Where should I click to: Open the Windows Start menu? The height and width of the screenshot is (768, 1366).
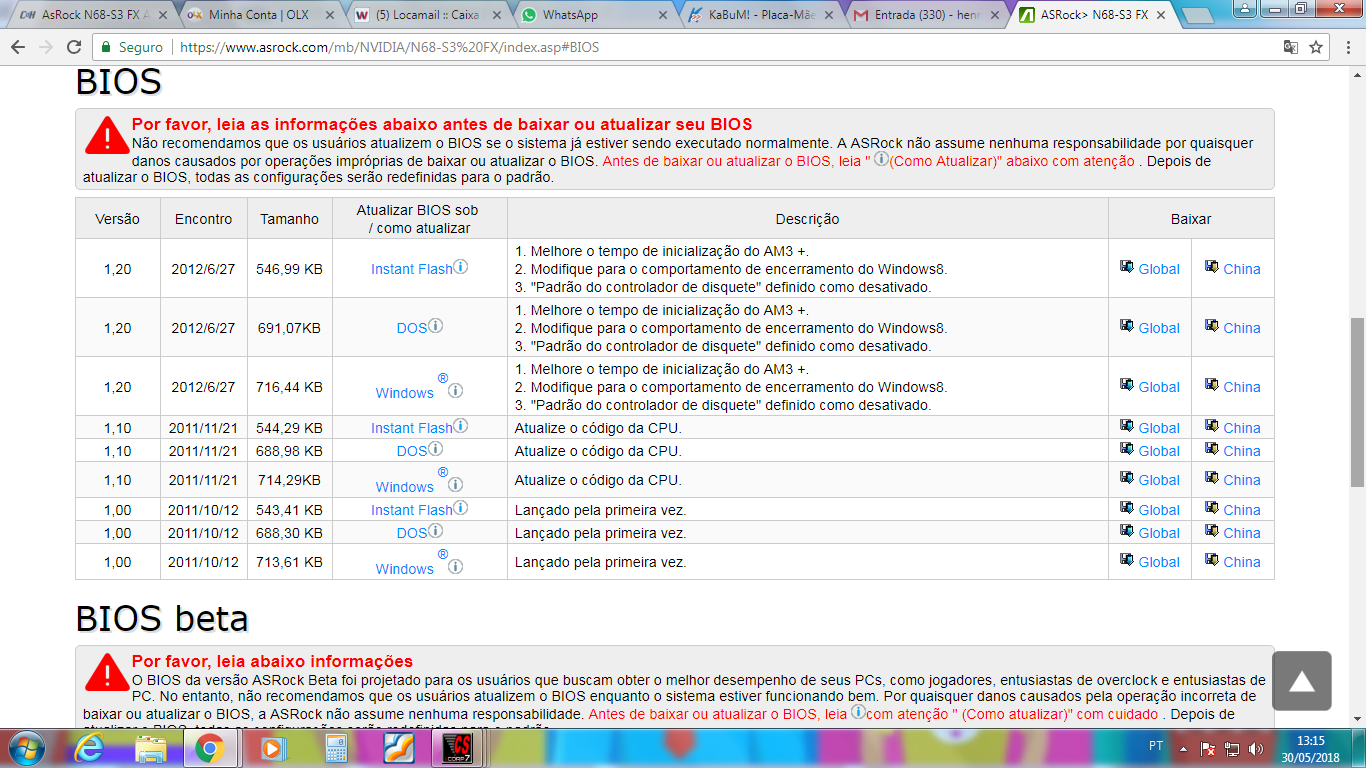point(26,748)
